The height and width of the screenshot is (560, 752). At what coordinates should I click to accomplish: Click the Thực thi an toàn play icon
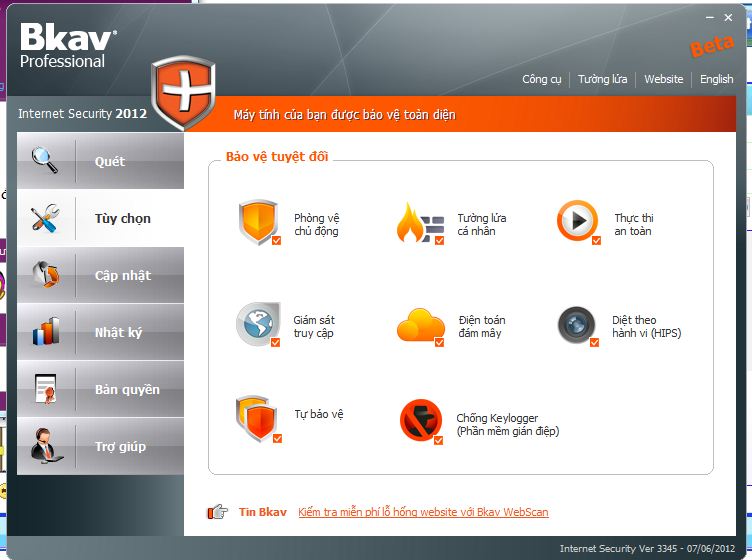click(577, 221)
